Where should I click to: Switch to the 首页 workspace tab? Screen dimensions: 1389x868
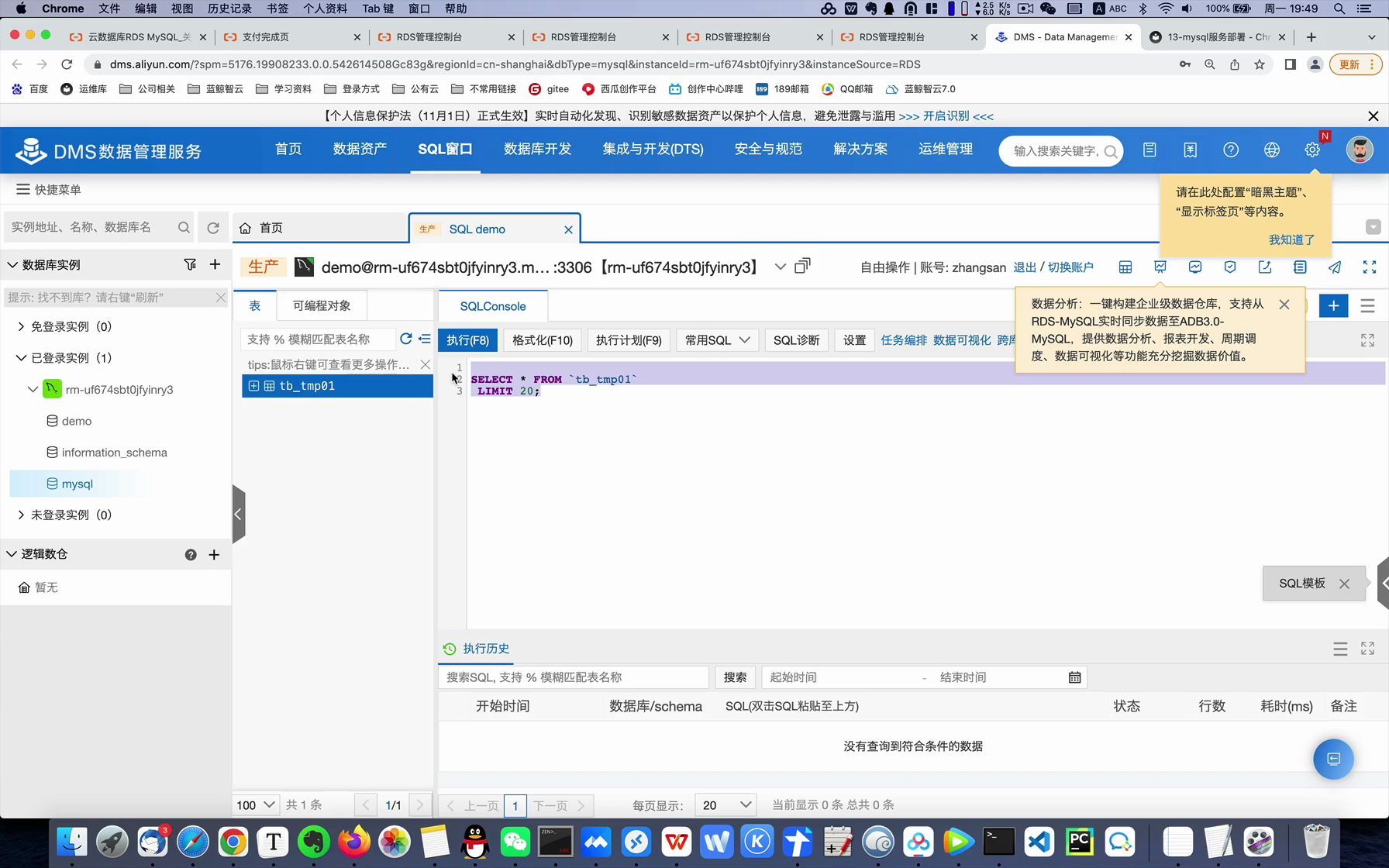coord(320,228)
